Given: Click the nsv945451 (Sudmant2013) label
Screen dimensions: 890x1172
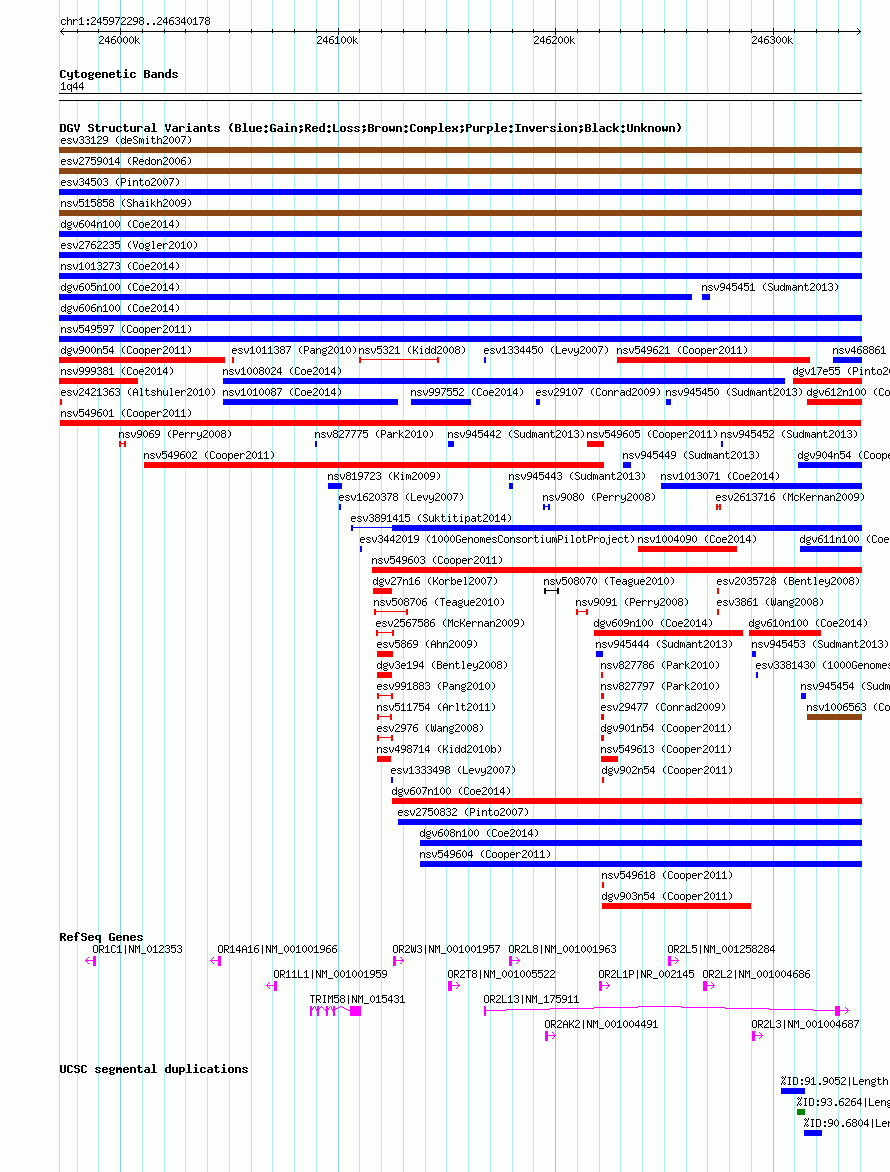Looking at the screenshot, I should (770, 287).
